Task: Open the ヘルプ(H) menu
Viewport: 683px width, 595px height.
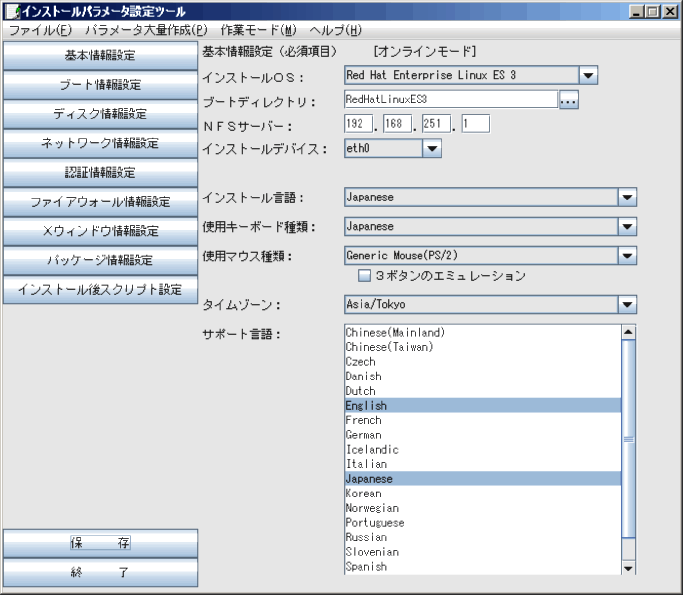Action: [336, 30]
